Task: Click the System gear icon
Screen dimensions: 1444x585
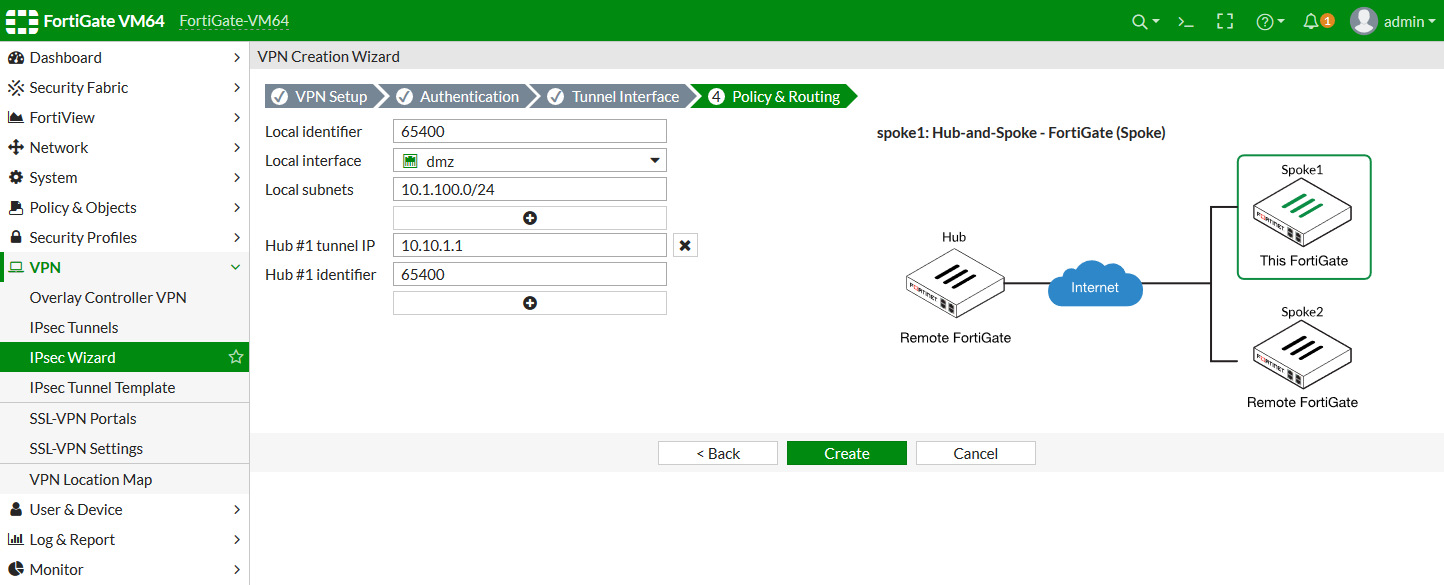Action: (x=16, y=178)
